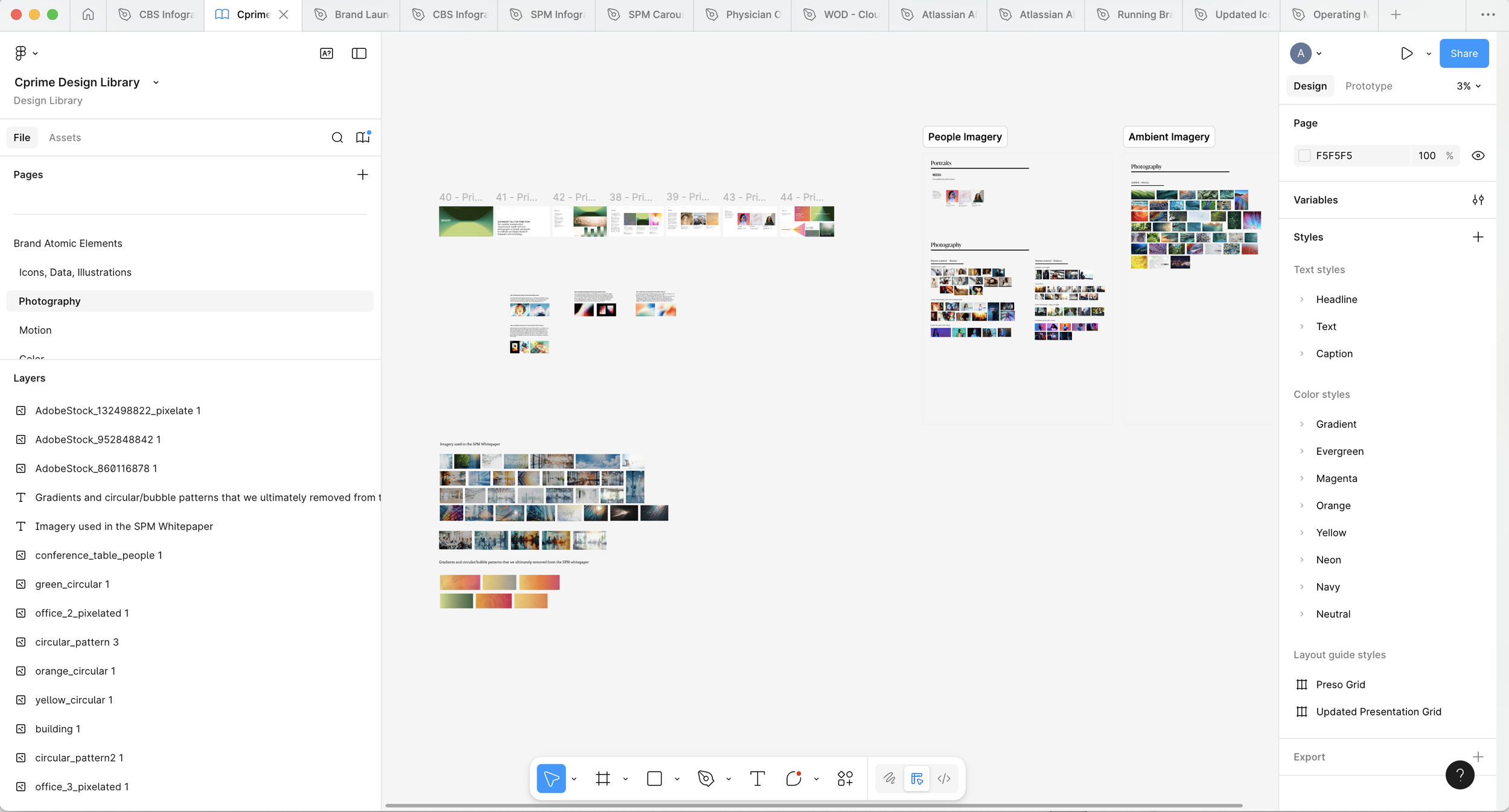Toggle Dev Mode in bottom toolbar
This screenshot has height=812, width=1509.
click(944, 779)
